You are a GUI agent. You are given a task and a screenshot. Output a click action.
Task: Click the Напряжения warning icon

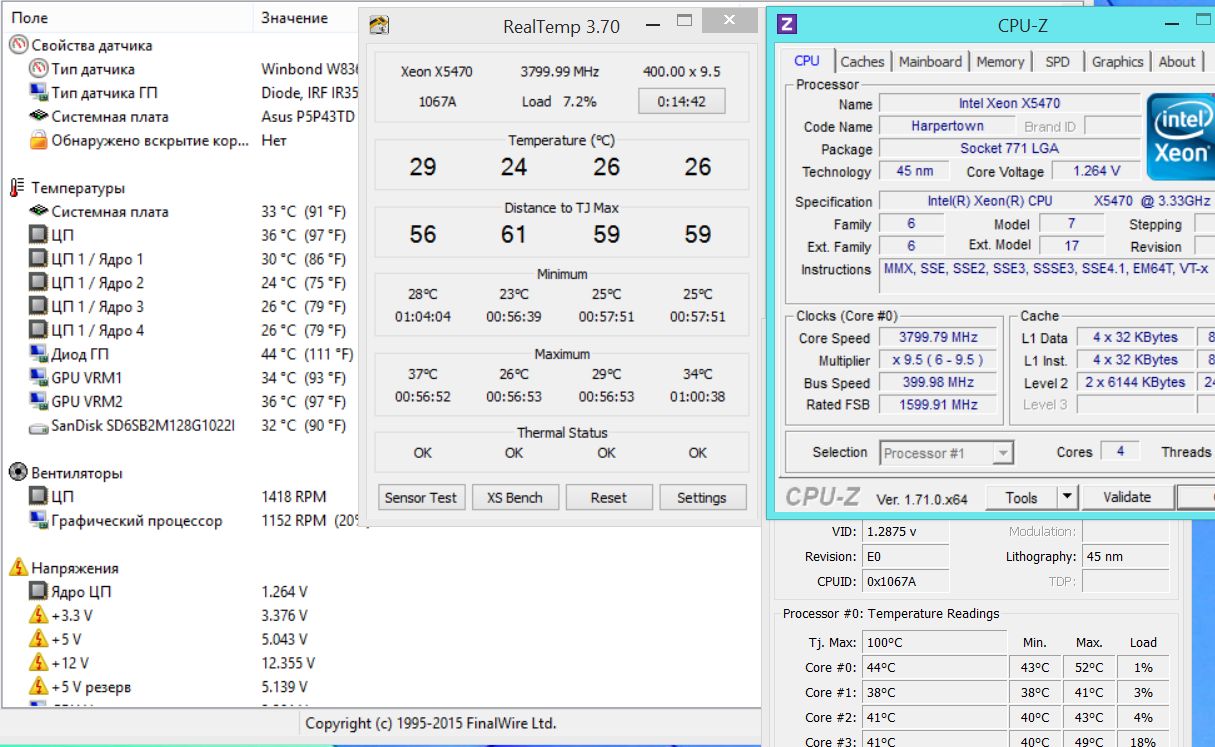point(18,568)
